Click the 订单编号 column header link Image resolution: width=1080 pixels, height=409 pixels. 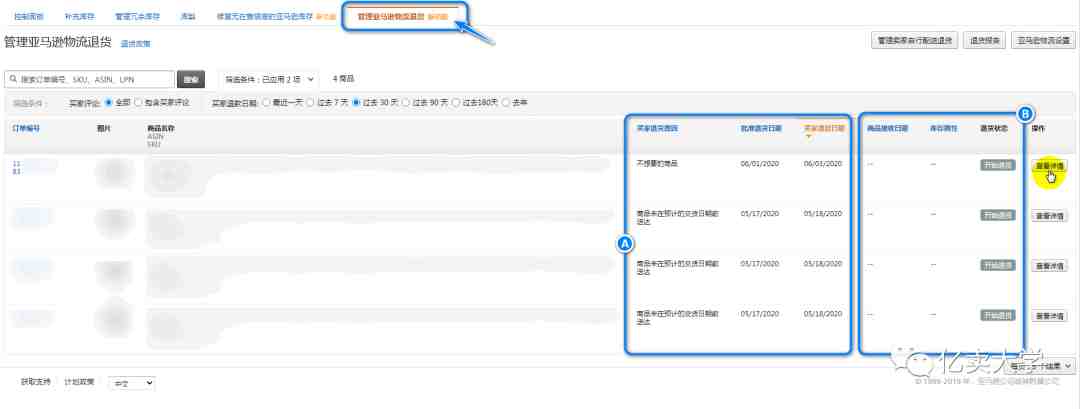[26, 128]
